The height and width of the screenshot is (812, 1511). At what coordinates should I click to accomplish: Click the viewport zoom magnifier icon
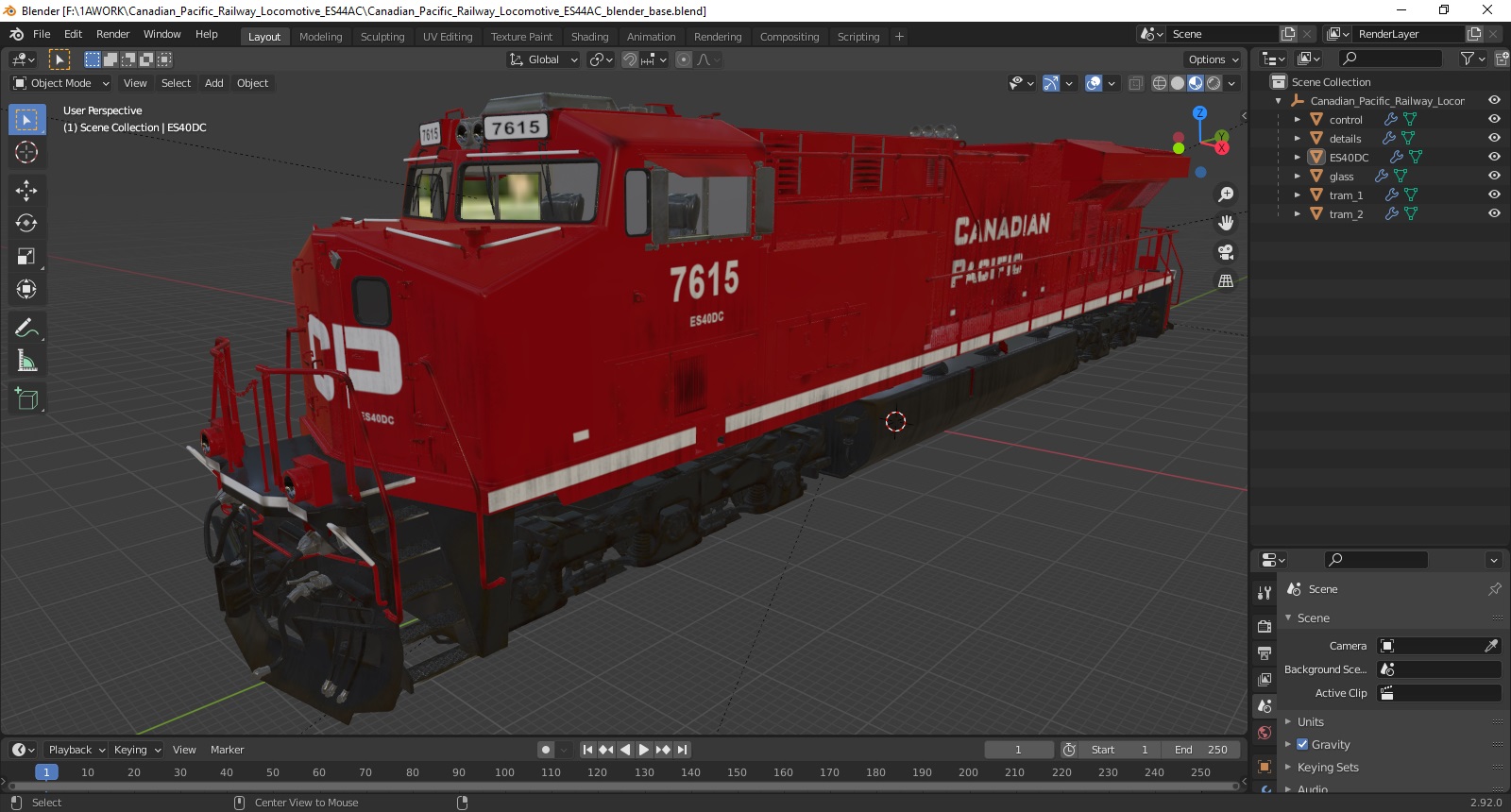1226,194
